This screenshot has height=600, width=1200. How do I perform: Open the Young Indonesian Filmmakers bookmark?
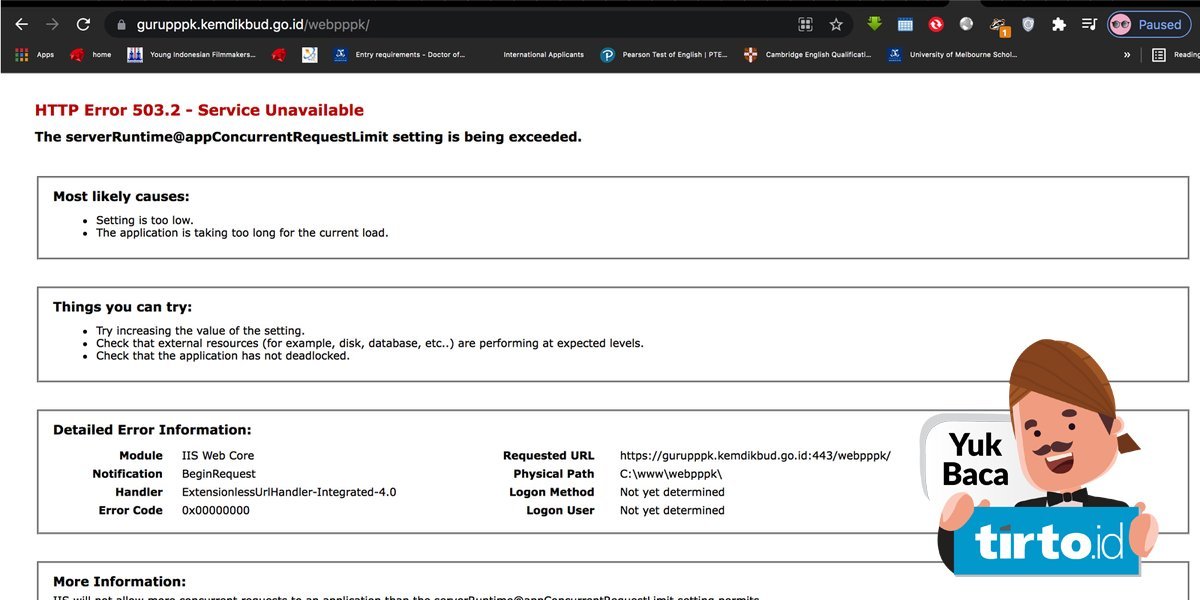tap(192, 55)
